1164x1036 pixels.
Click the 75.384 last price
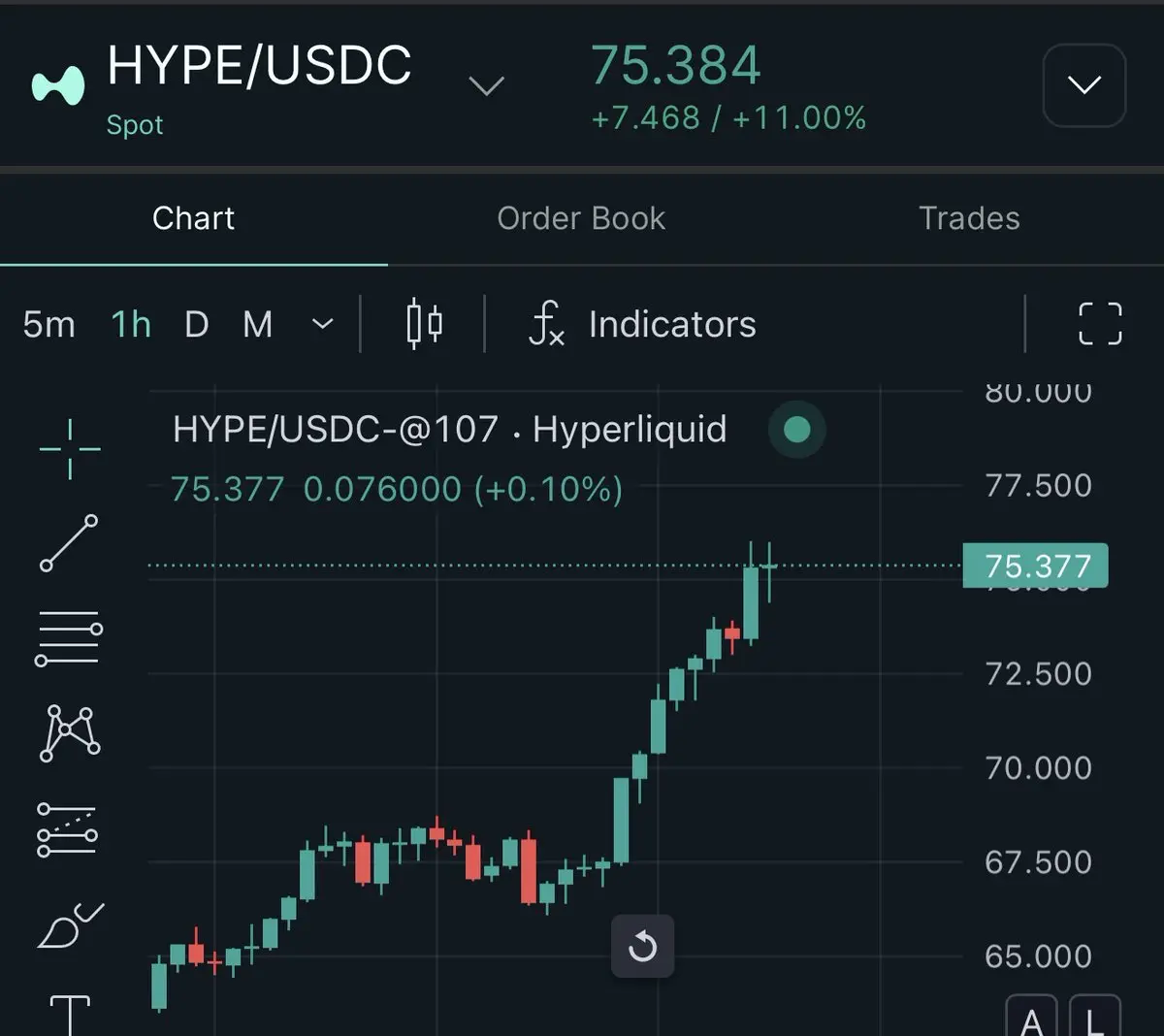point(676,66)
